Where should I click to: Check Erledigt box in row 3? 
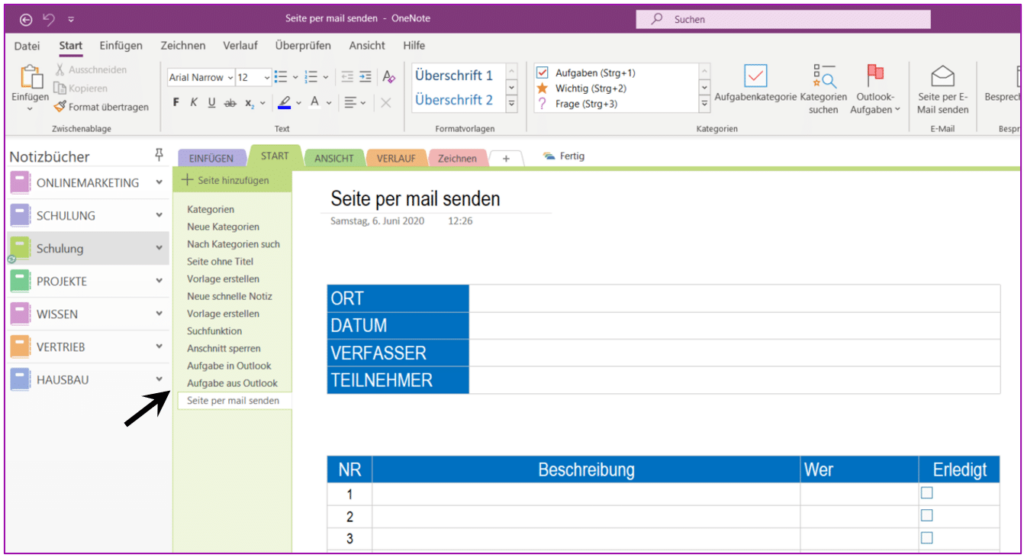tap(927, 538)
